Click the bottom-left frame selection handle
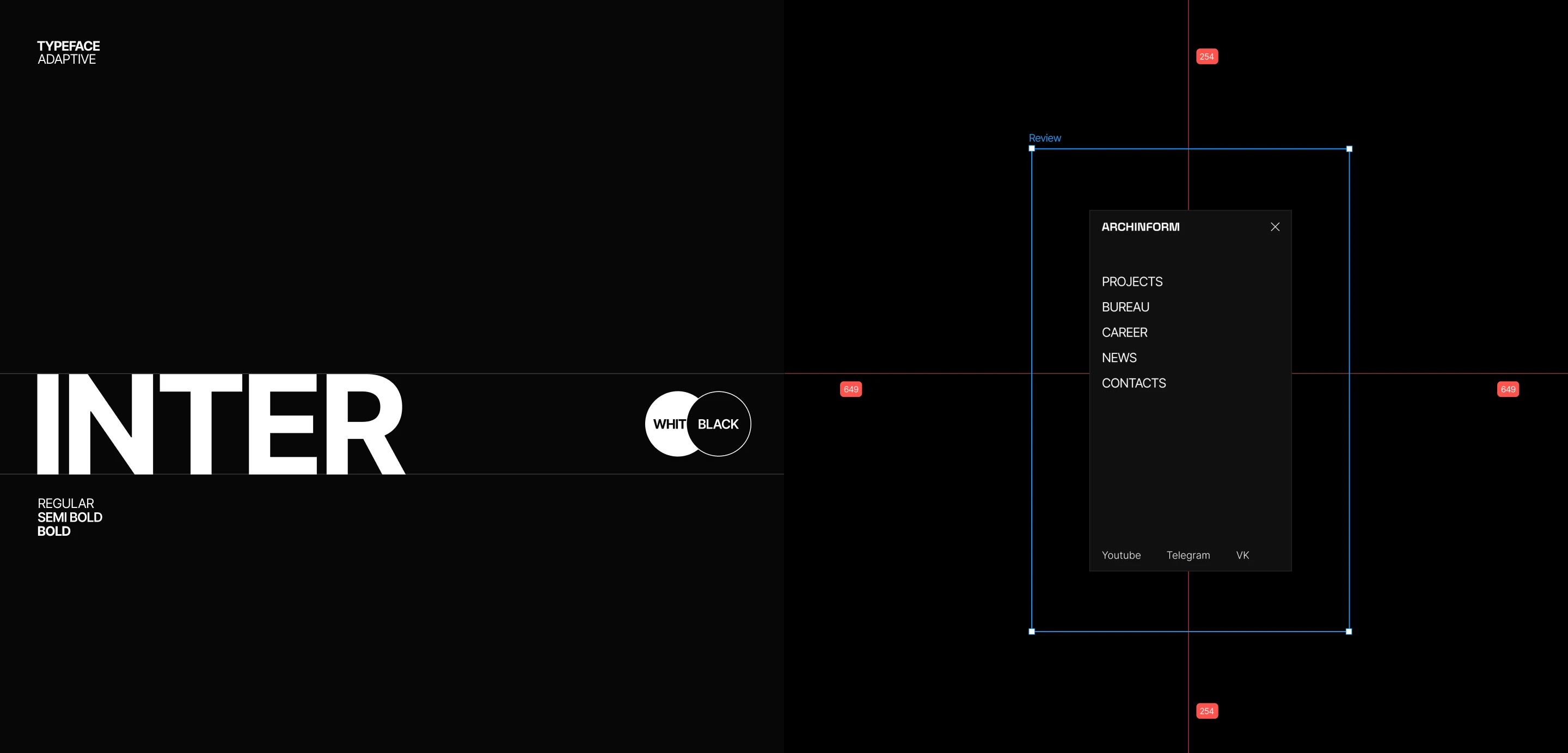Viewport: 1568px width, 753px height. pos(1031,631)
